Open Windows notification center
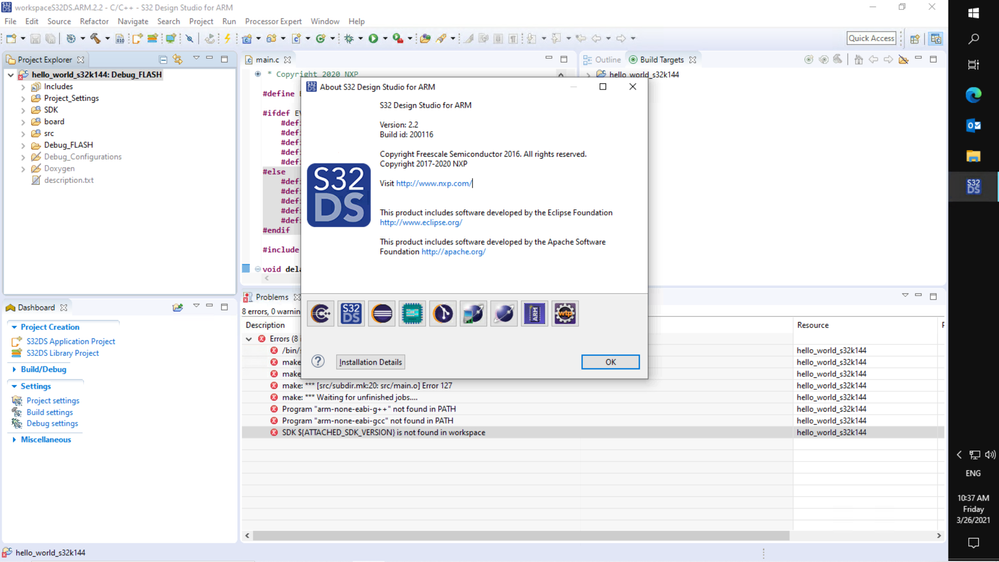 (973, 543)
